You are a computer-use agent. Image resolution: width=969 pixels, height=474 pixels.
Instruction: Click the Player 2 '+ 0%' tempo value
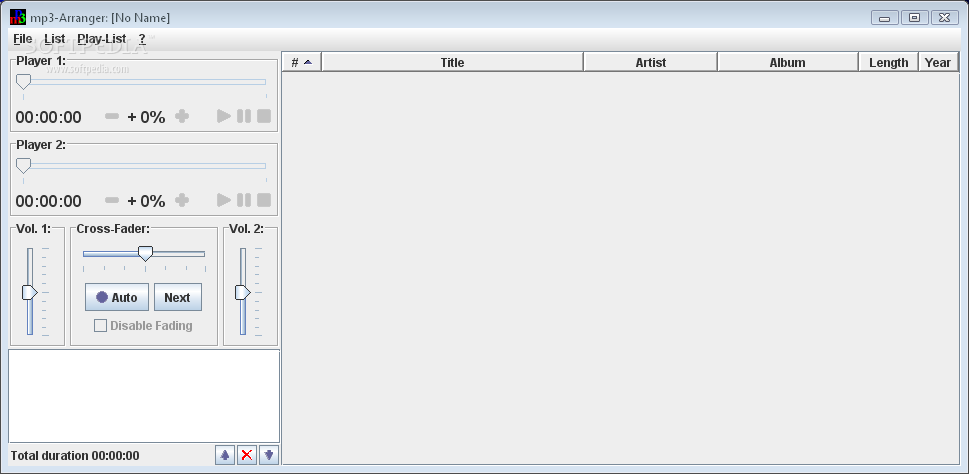tap(146, 201)
